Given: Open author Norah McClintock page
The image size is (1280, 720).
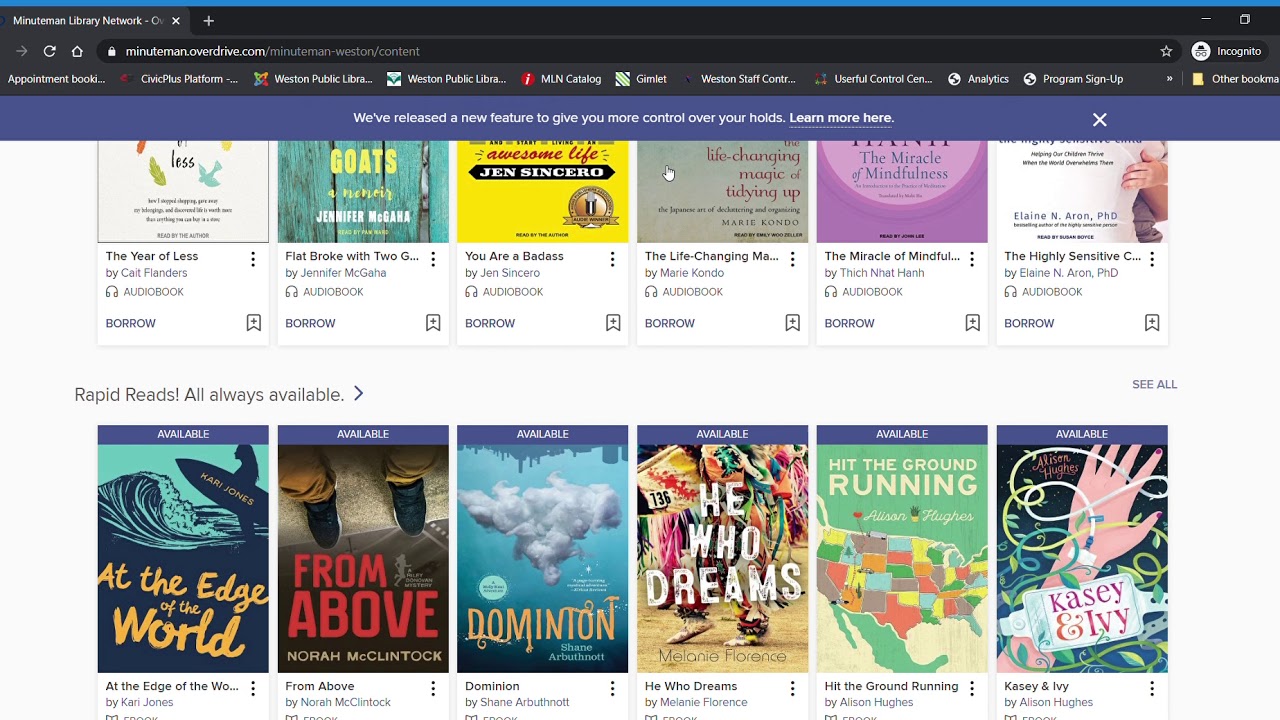Looking at the screenshot, I should 346,702.
